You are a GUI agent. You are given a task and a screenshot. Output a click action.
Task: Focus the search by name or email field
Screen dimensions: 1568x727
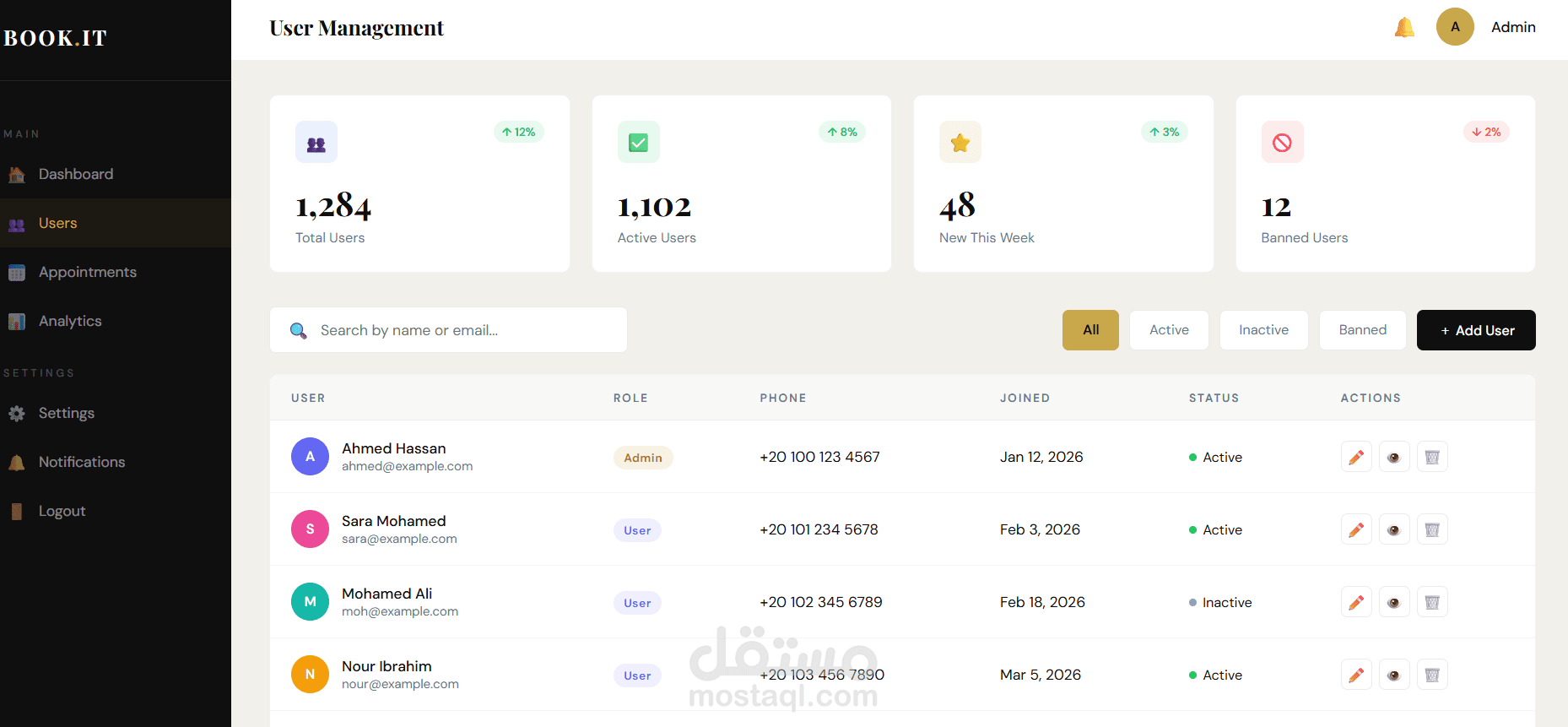(448, 330)
